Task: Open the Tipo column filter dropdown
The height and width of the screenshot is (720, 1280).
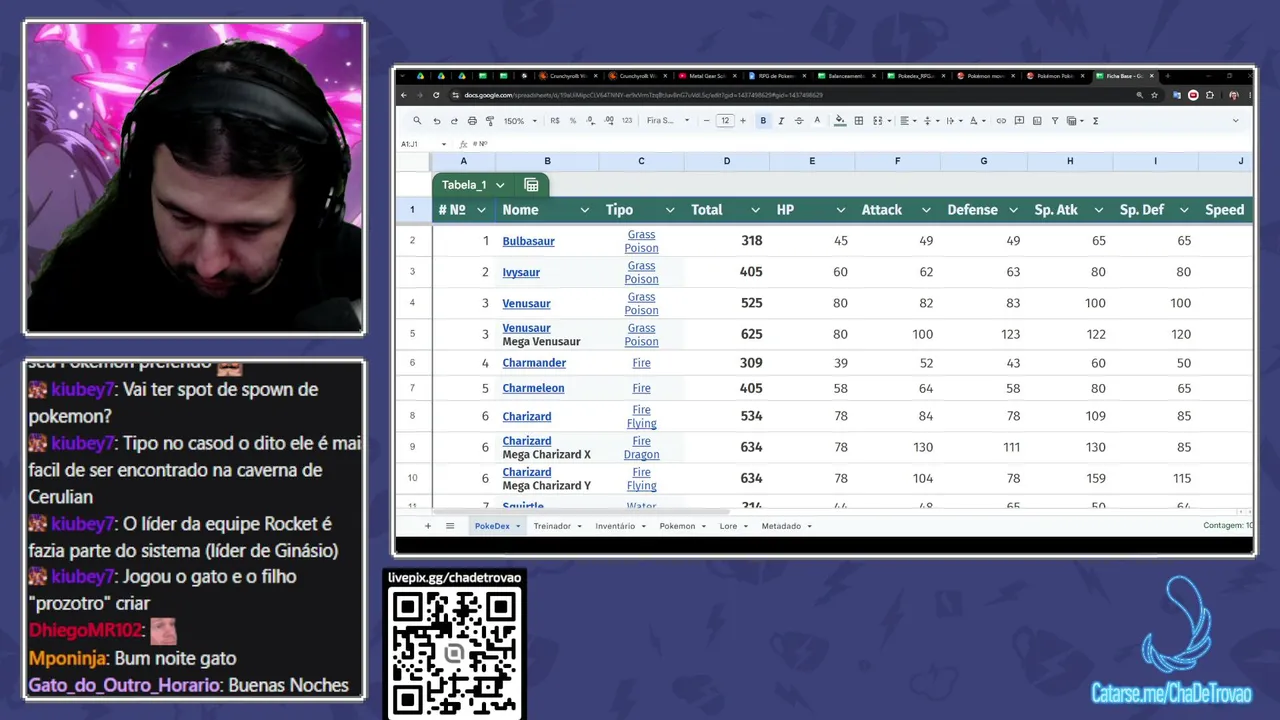Action: pyautogui.click(x=669, y=210)
